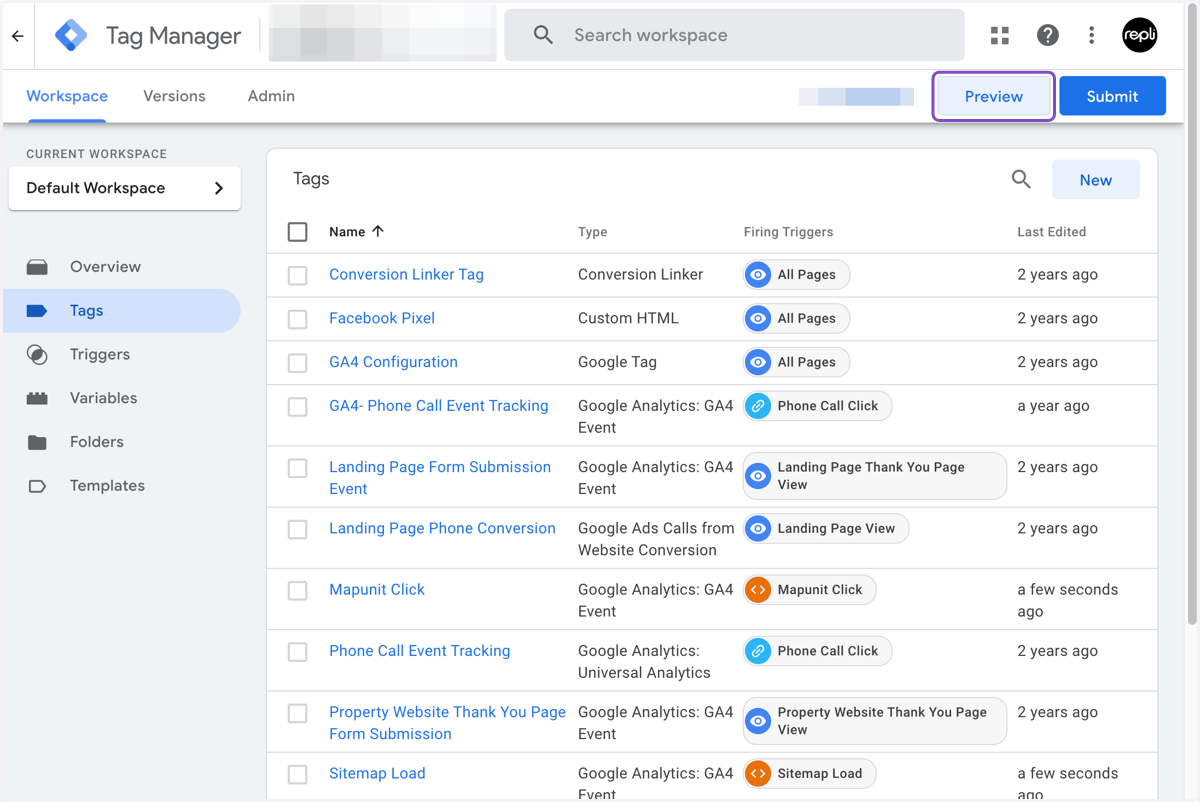The width and height of the screenshot is (1200, 802).
Task: Expand the Default Workspace selector
Action: click(x=125, y=188)
